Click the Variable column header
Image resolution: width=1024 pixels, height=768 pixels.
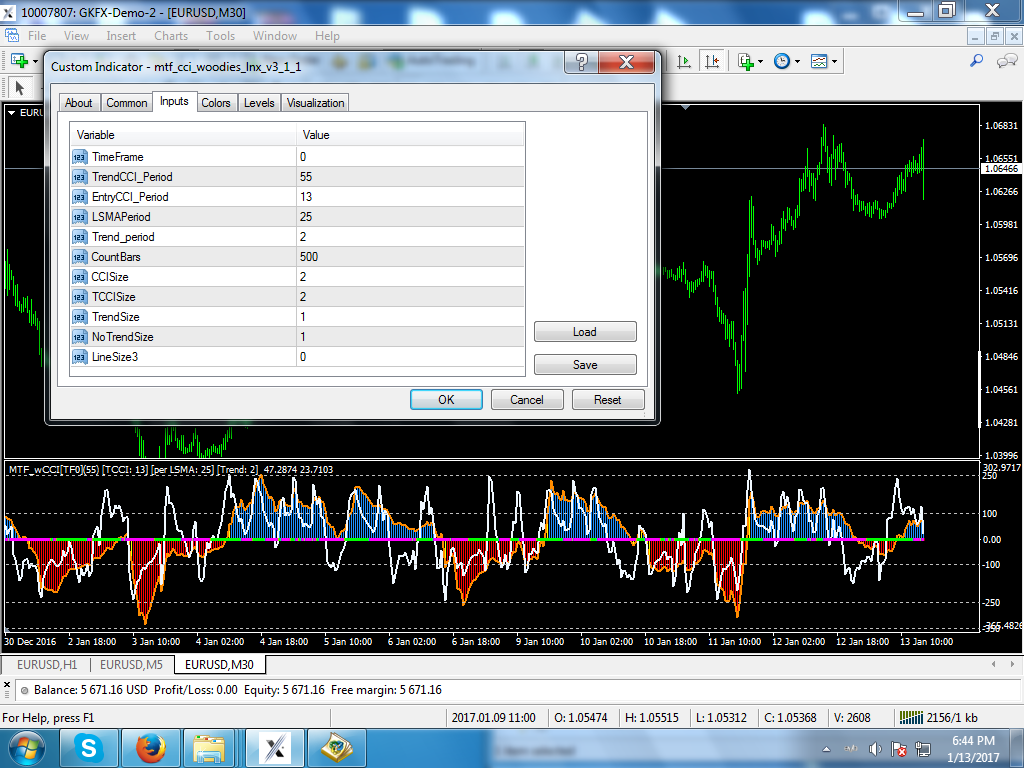pos(184,135)
